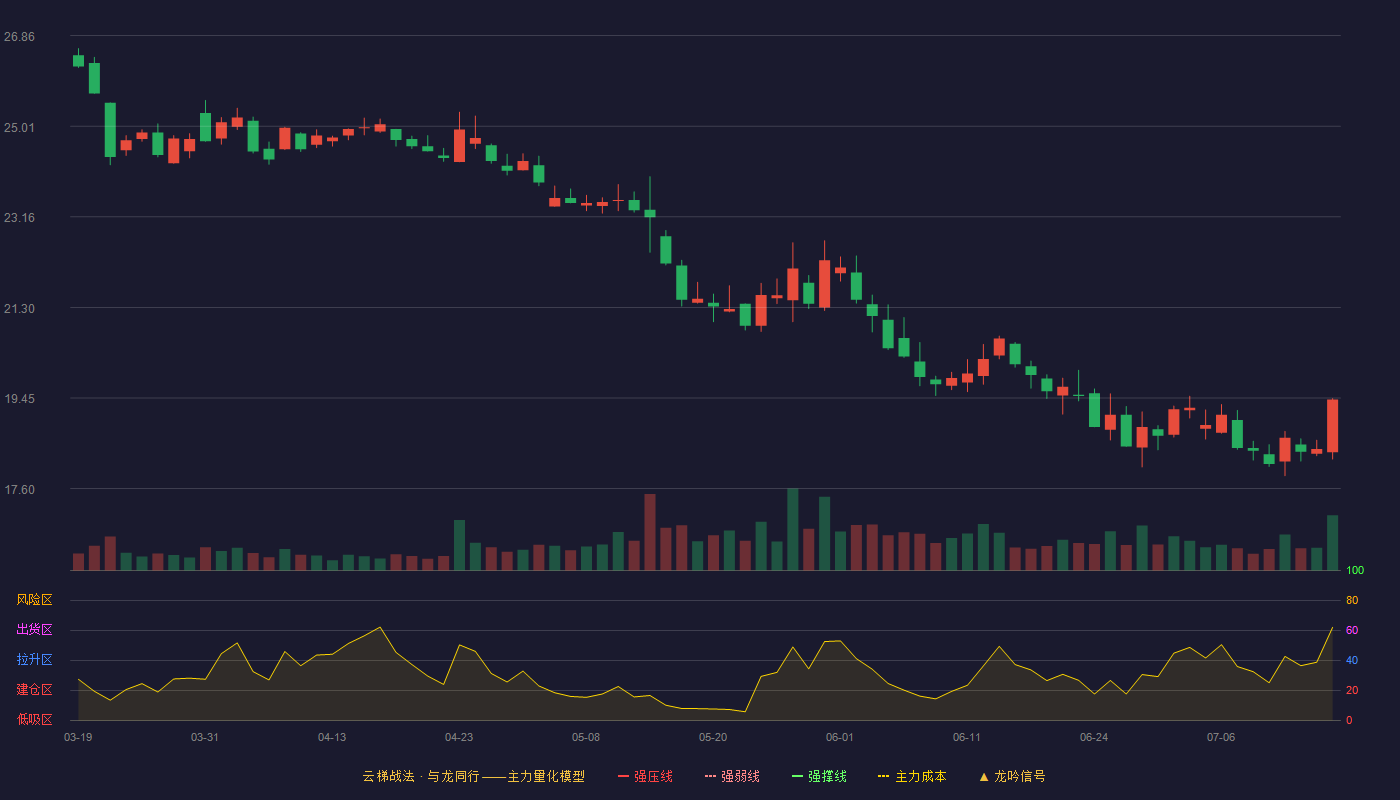Click the first green candlestick near 26.86
Viewport: 1400px width, 800px height.
click(x=78, y=61)
